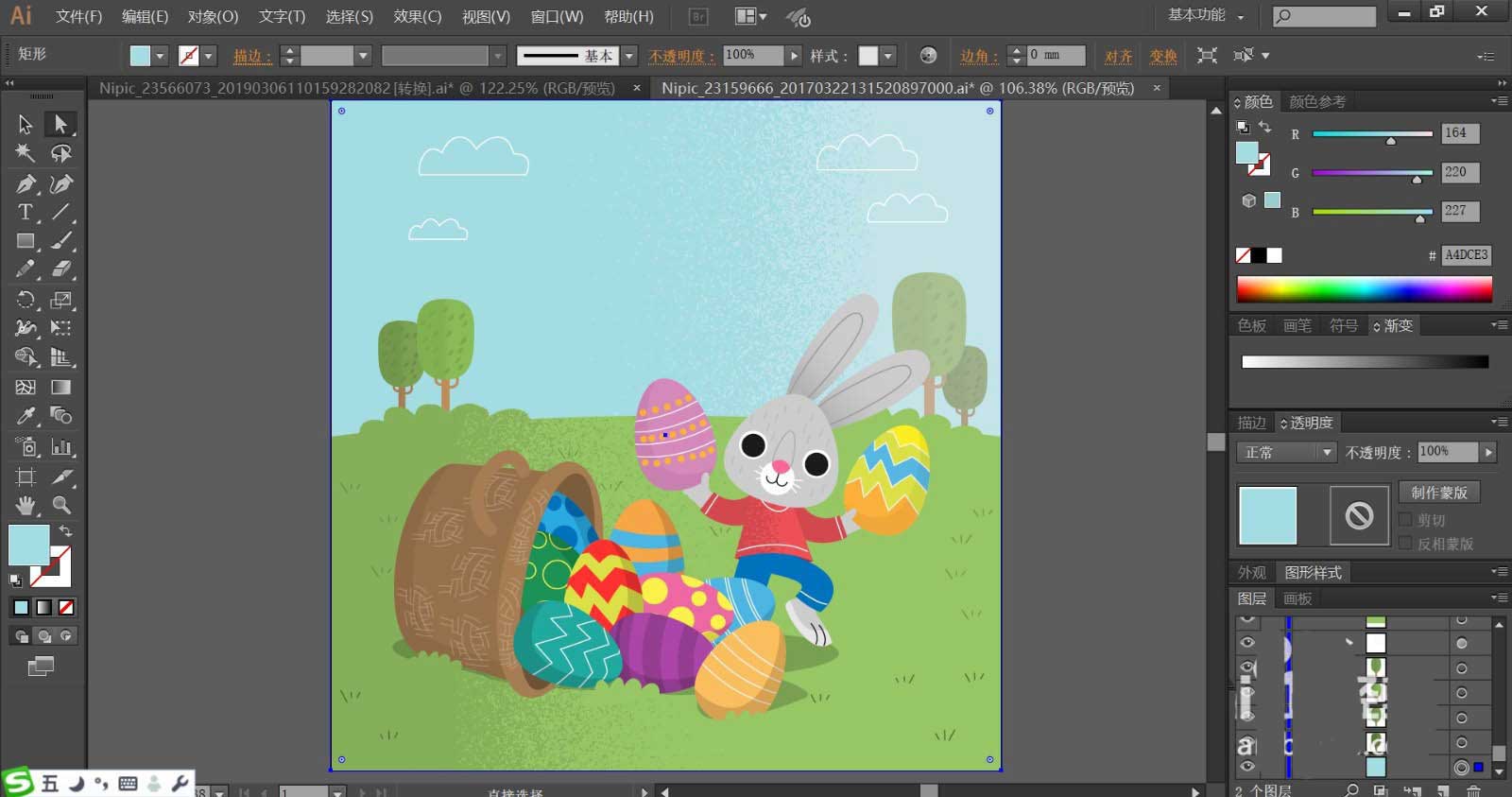This screenshot has width=1512, height=797.
Task: Click the RGB color spectrum bar
Action: point(1364,289)
